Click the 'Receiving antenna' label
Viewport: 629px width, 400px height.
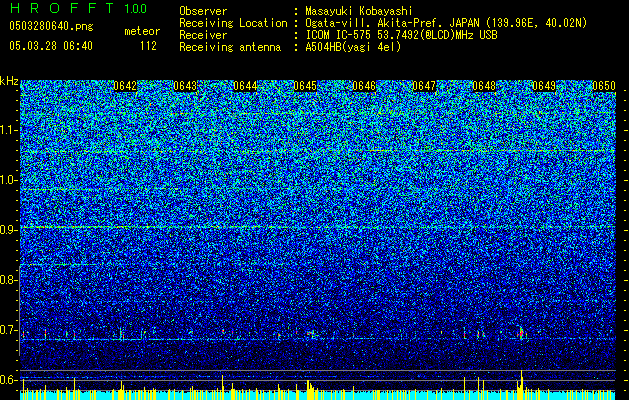pyautogui.click(x=230, y=47)
